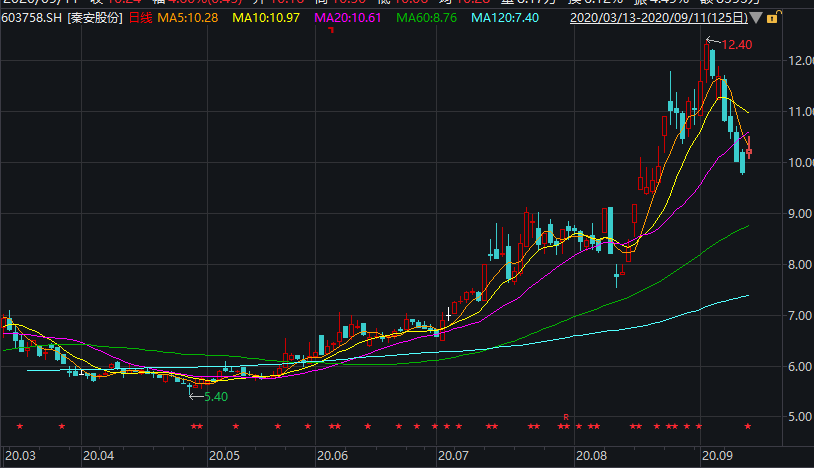
Task: Toggle the MA10:10.97 indicator label
Action: pos(266,18)
